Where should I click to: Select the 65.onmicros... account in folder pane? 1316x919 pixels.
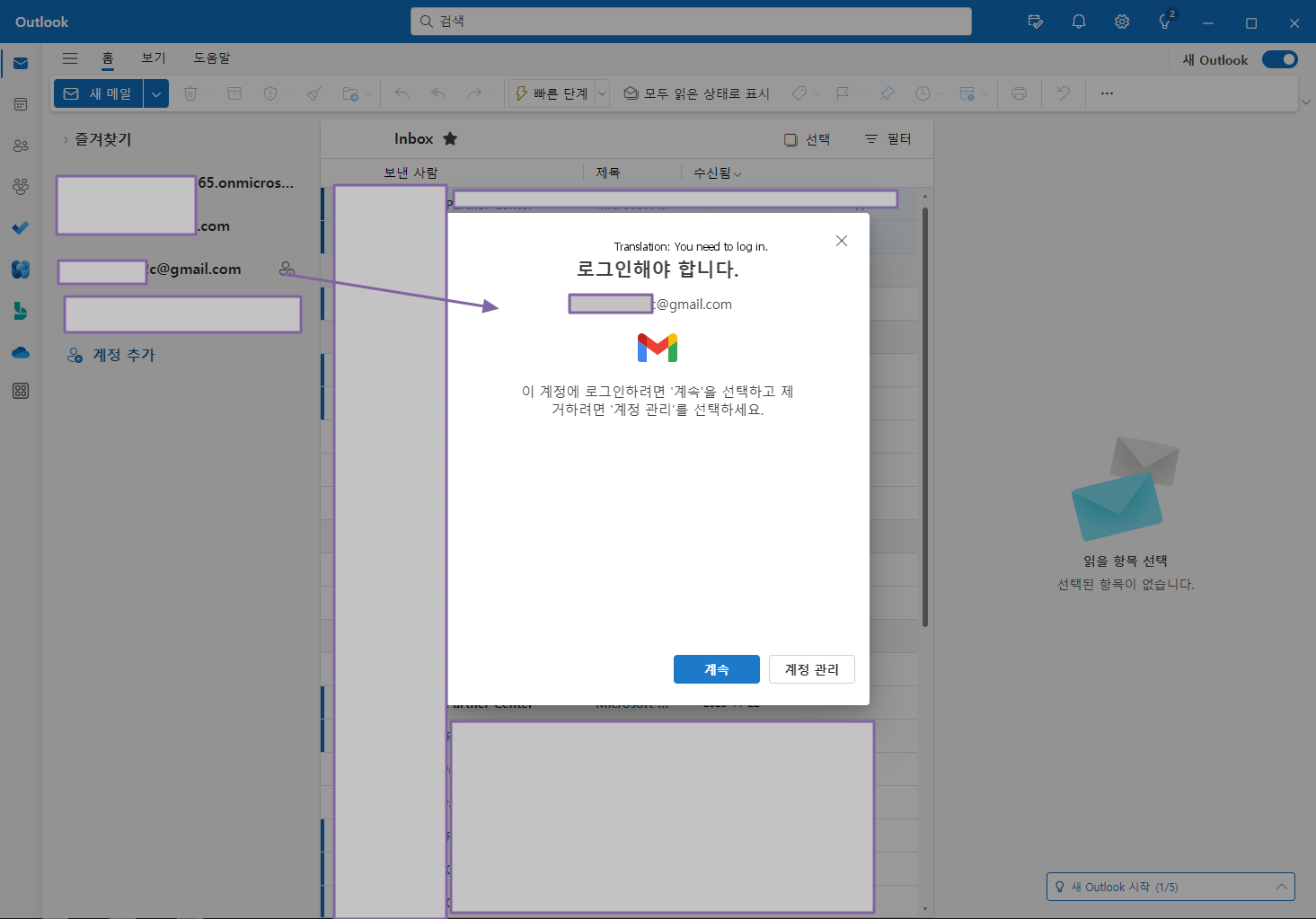click(x=176, y=183)
